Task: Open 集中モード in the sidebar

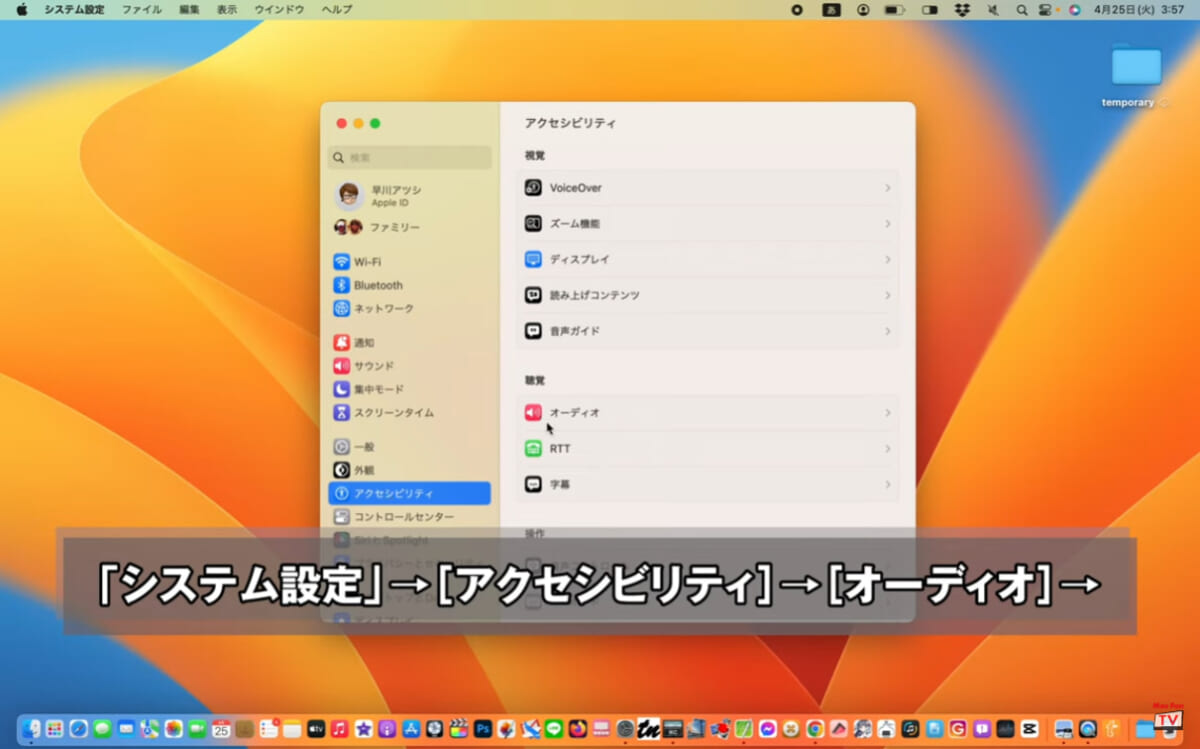Action: tap(410, 389)
